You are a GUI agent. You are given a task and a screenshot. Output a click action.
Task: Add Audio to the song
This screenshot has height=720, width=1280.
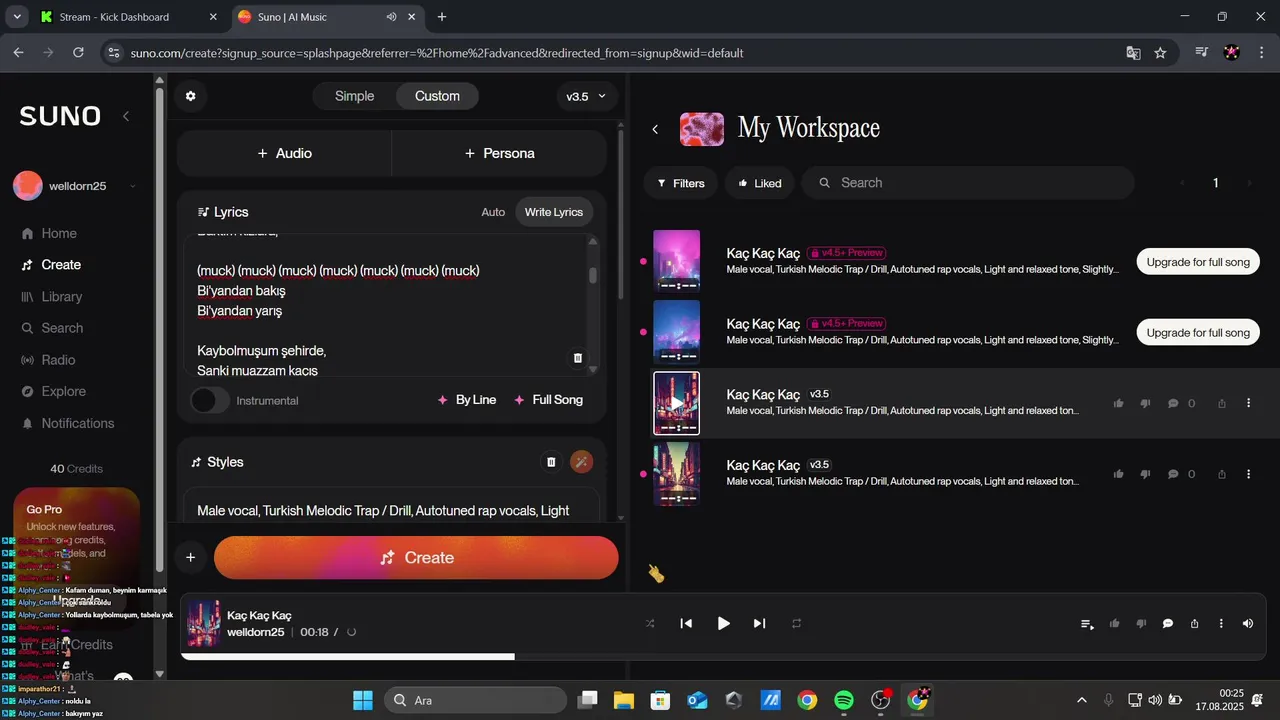[284, 153]
